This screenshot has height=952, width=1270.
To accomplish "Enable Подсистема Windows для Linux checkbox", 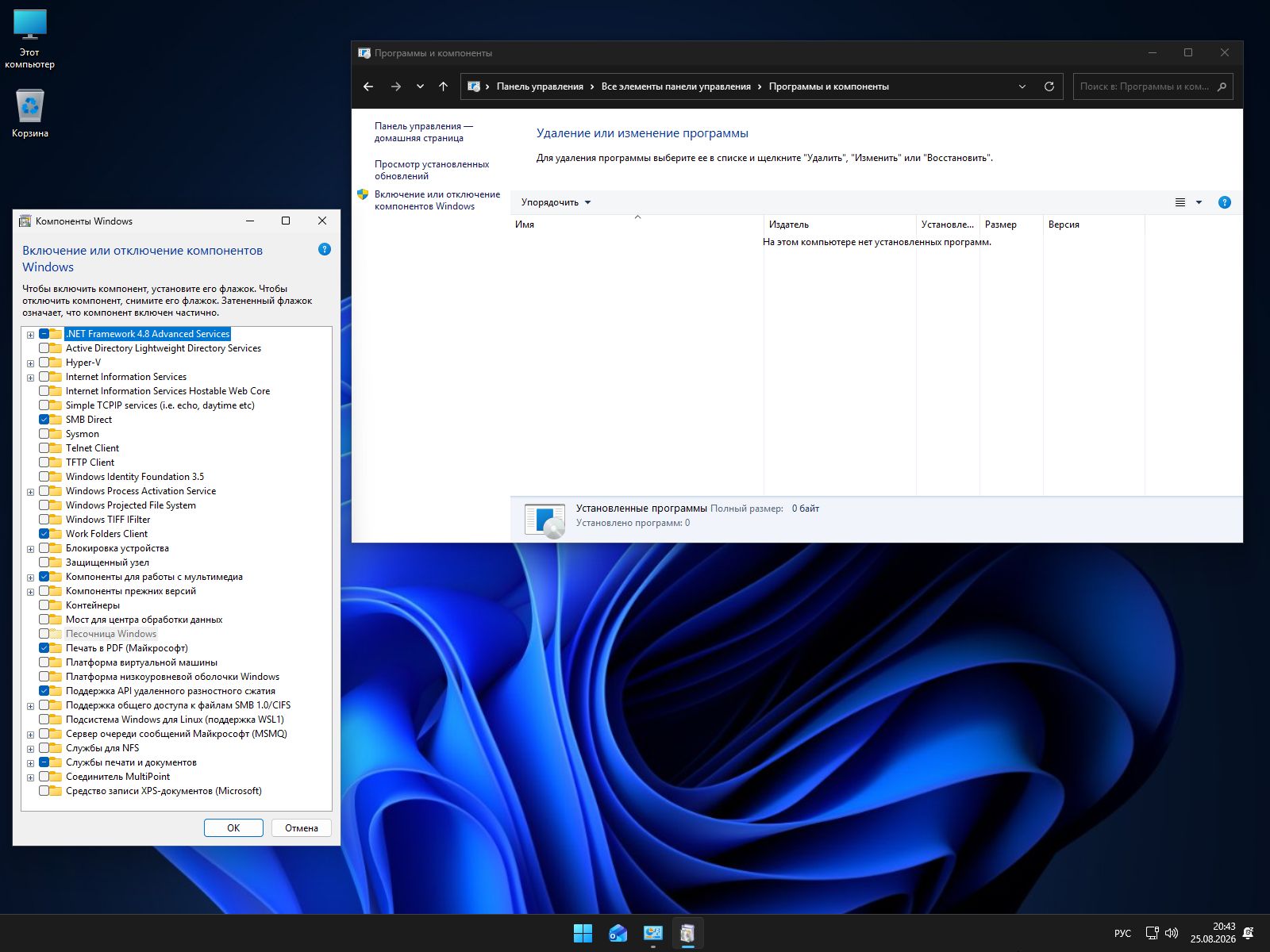I will click(44, 720).
